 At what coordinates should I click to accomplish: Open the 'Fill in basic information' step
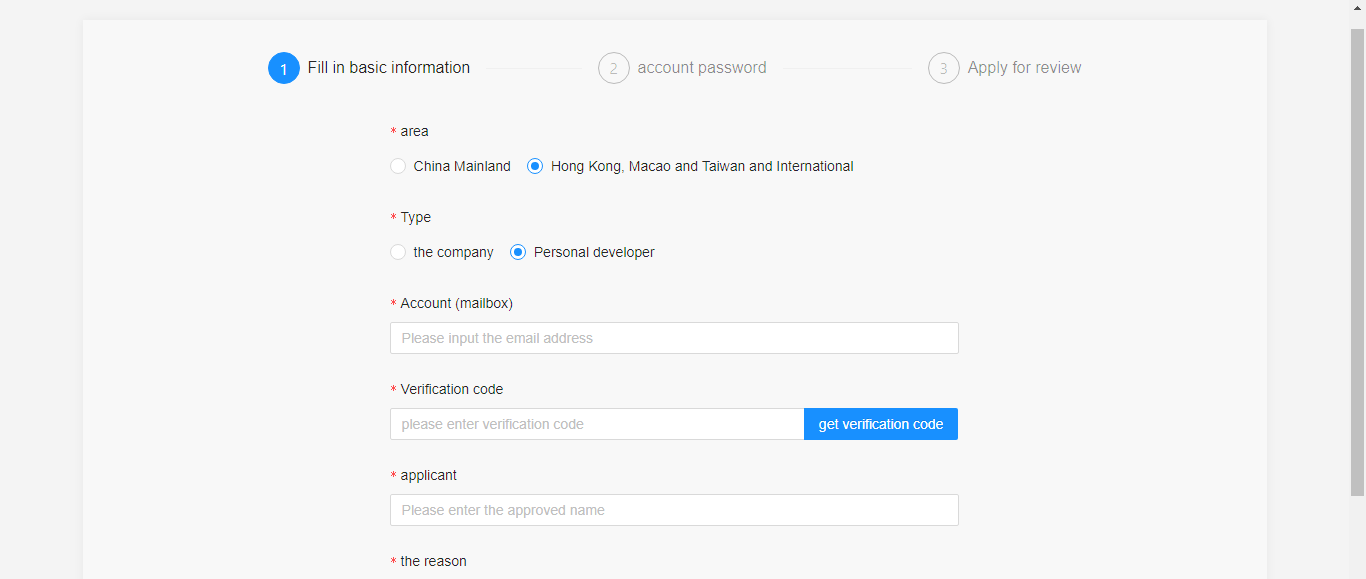(x=388, y=68)
